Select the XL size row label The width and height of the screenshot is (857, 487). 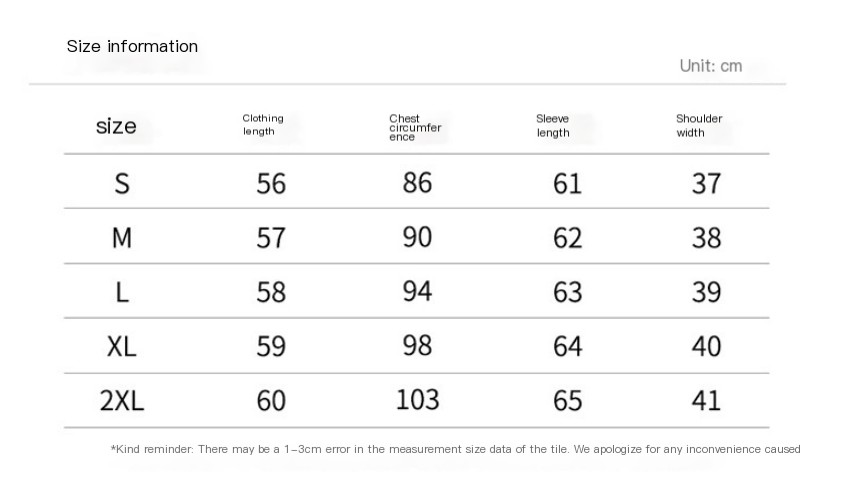(121, 347)
